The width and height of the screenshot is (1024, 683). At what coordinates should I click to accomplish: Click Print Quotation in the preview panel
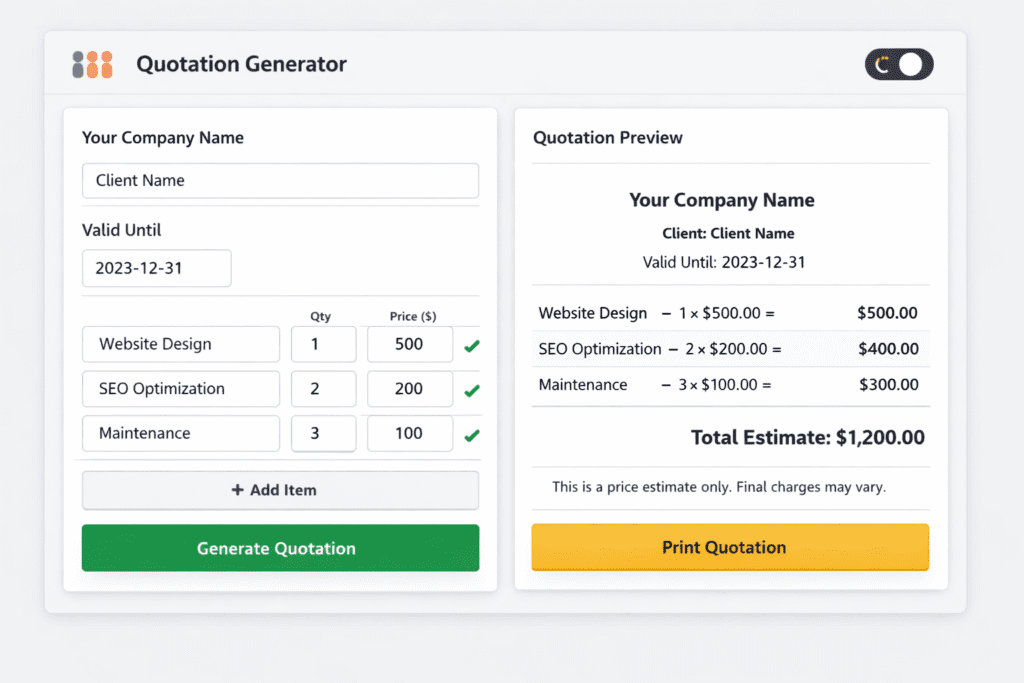730,547
